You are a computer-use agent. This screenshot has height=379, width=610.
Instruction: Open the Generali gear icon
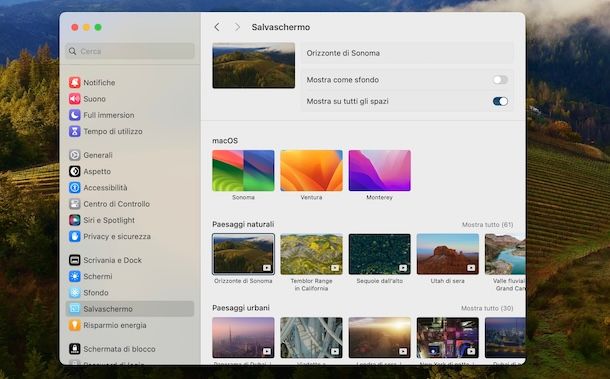pyautogui.click(x=75, y=155)
